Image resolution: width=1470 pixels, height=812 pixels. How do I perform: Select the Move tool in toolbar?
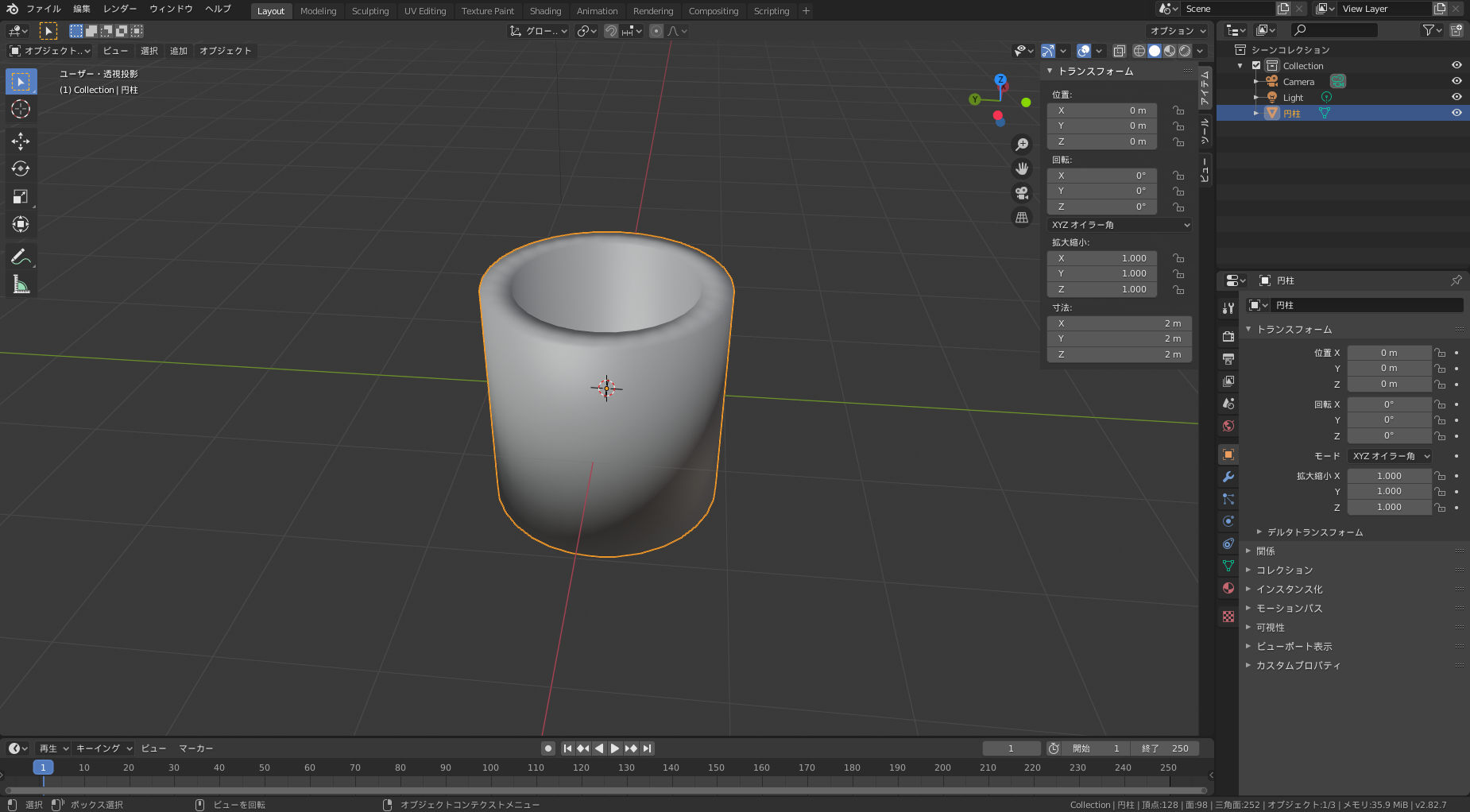(21, 141)
